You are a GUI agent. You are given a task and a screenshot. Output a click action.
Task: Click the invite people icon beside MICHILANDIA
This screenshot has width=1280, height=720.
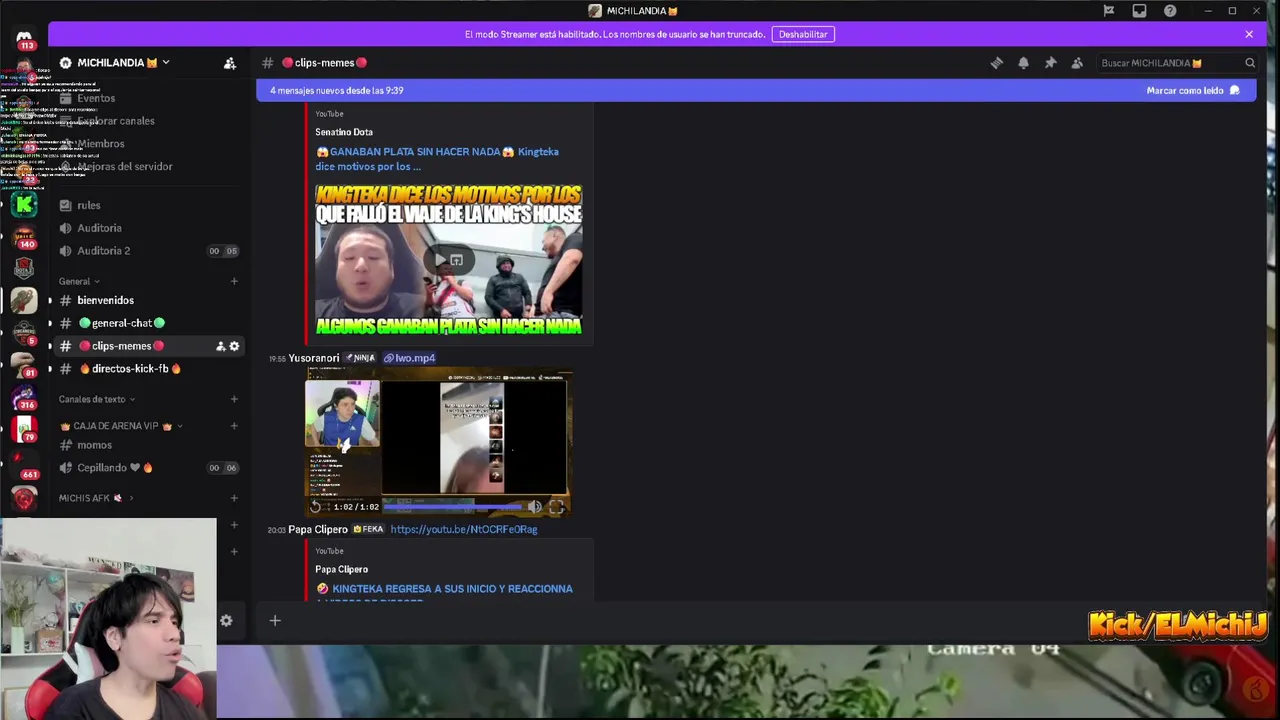pos(230,63)
